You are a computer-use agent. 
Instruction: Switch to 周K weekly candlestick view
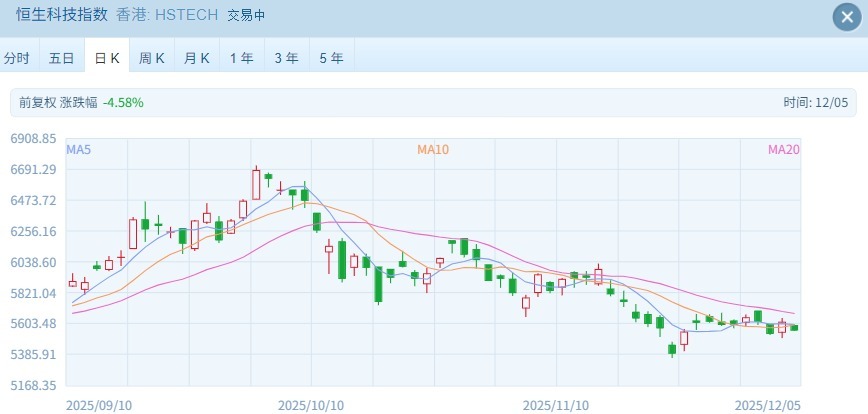coord(152,58)
